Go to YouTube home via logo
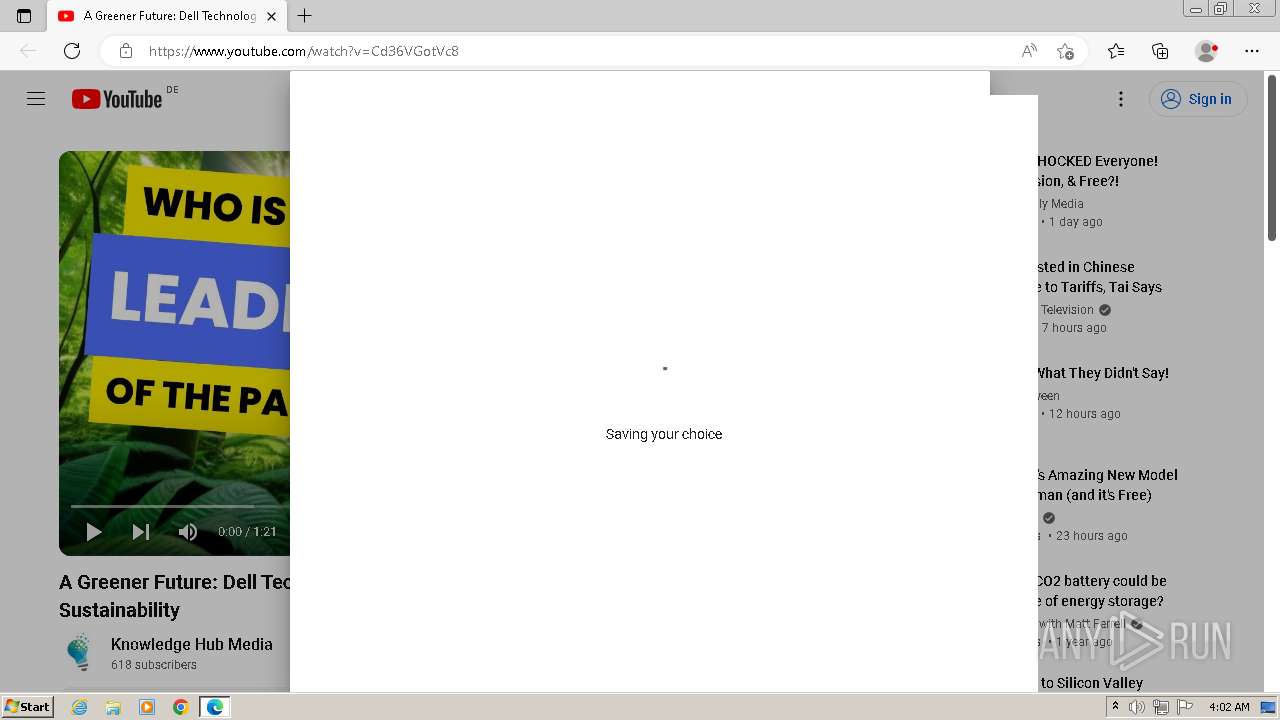This screenshot has height=720, width=1280. click(x=117, y=99)
